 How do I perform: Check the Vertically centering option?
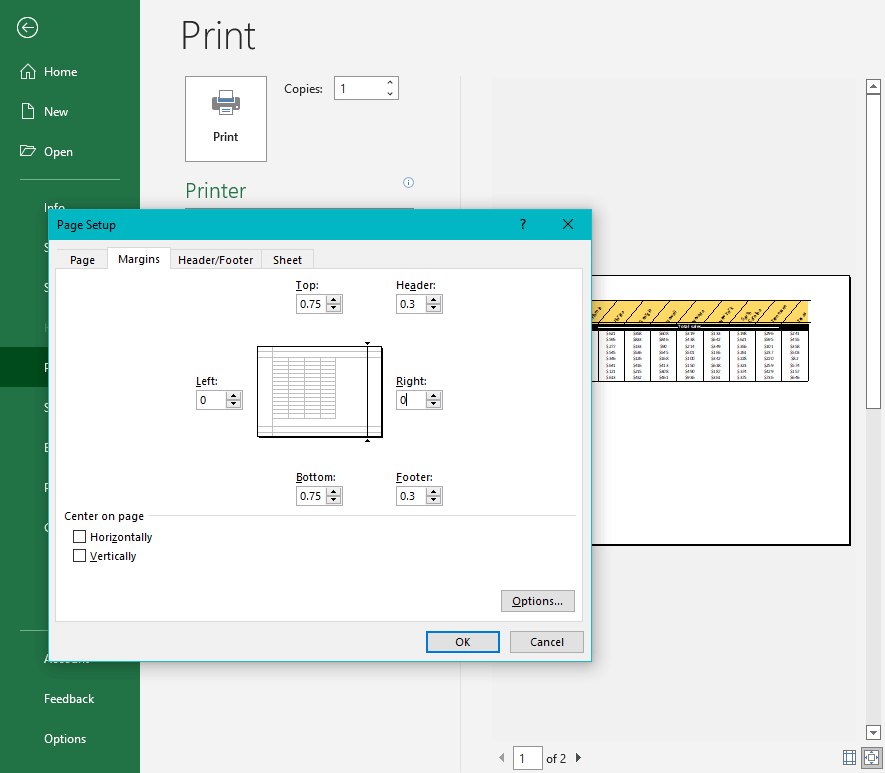pos(79,555)
